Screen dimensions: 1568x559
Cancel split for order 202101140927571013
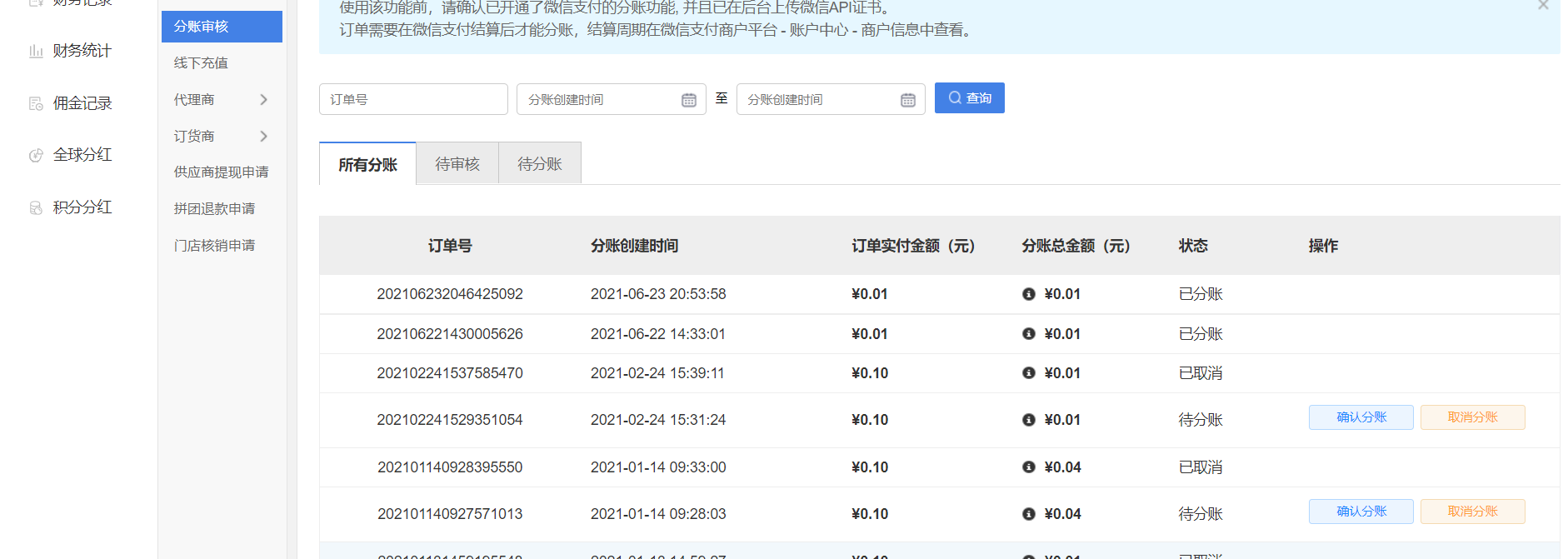1472,512
